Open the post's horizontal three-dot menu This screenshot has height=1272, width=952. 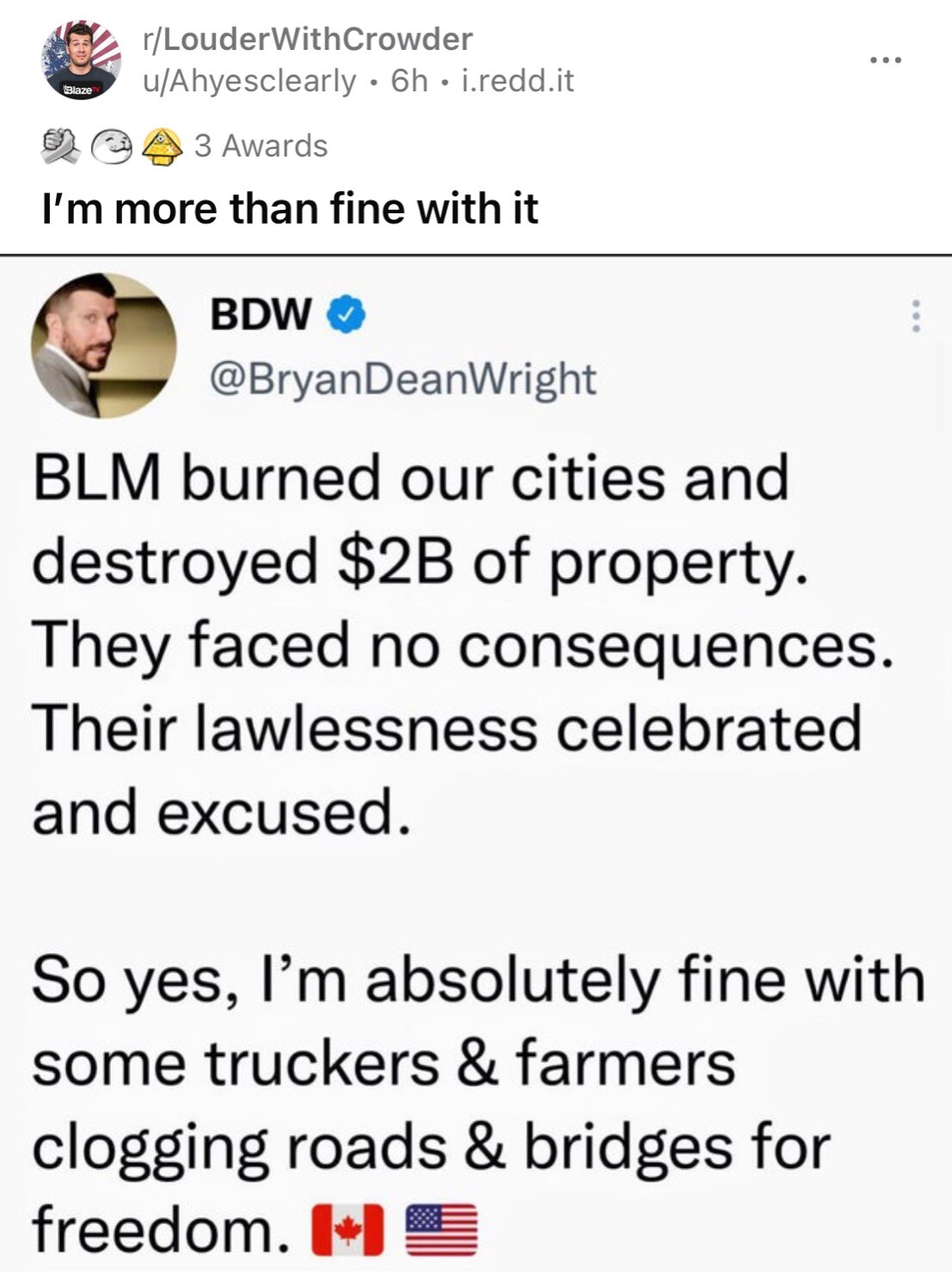[x=885, y=60]
